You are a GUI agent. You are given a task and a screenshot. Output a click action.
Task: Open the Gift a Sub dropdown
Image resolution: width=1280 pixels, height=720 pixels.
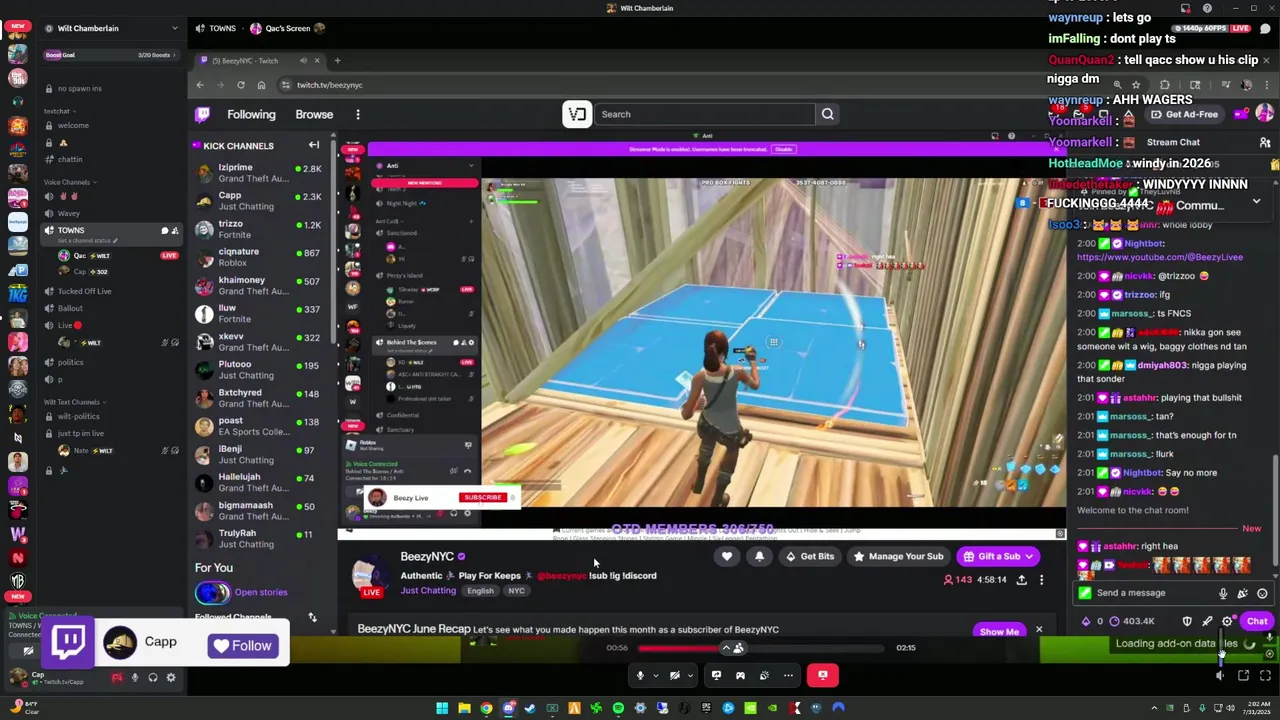pyautogui.click(x=998, y=556)
